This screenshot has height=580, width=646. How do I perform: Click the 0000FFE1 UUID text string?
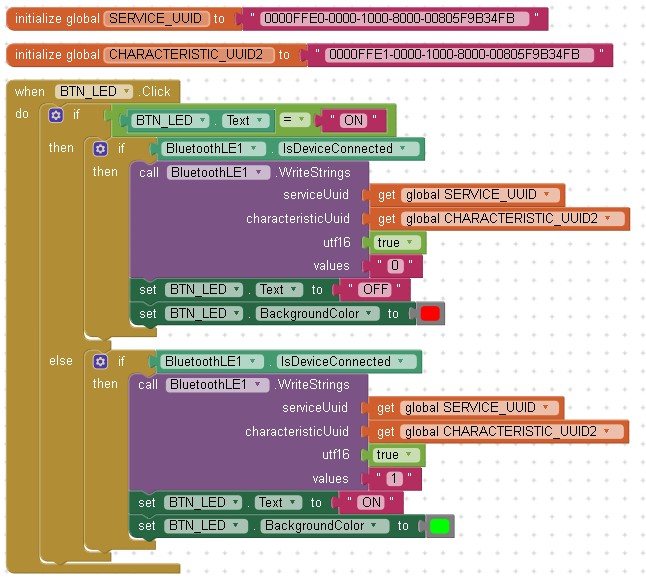click(x=460, y=55)
